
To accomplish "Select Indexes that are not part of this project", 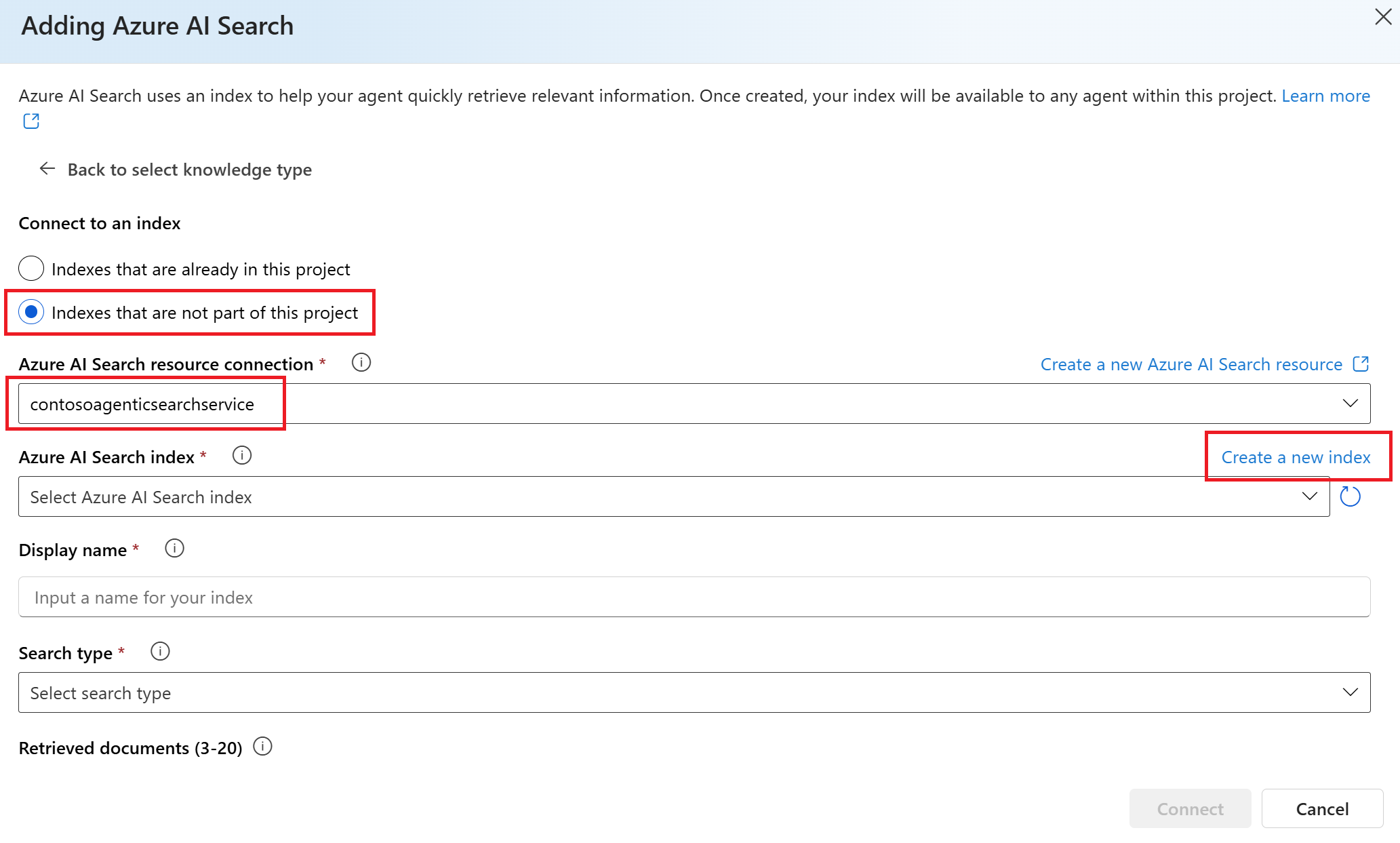I will [x=31, y=312].
